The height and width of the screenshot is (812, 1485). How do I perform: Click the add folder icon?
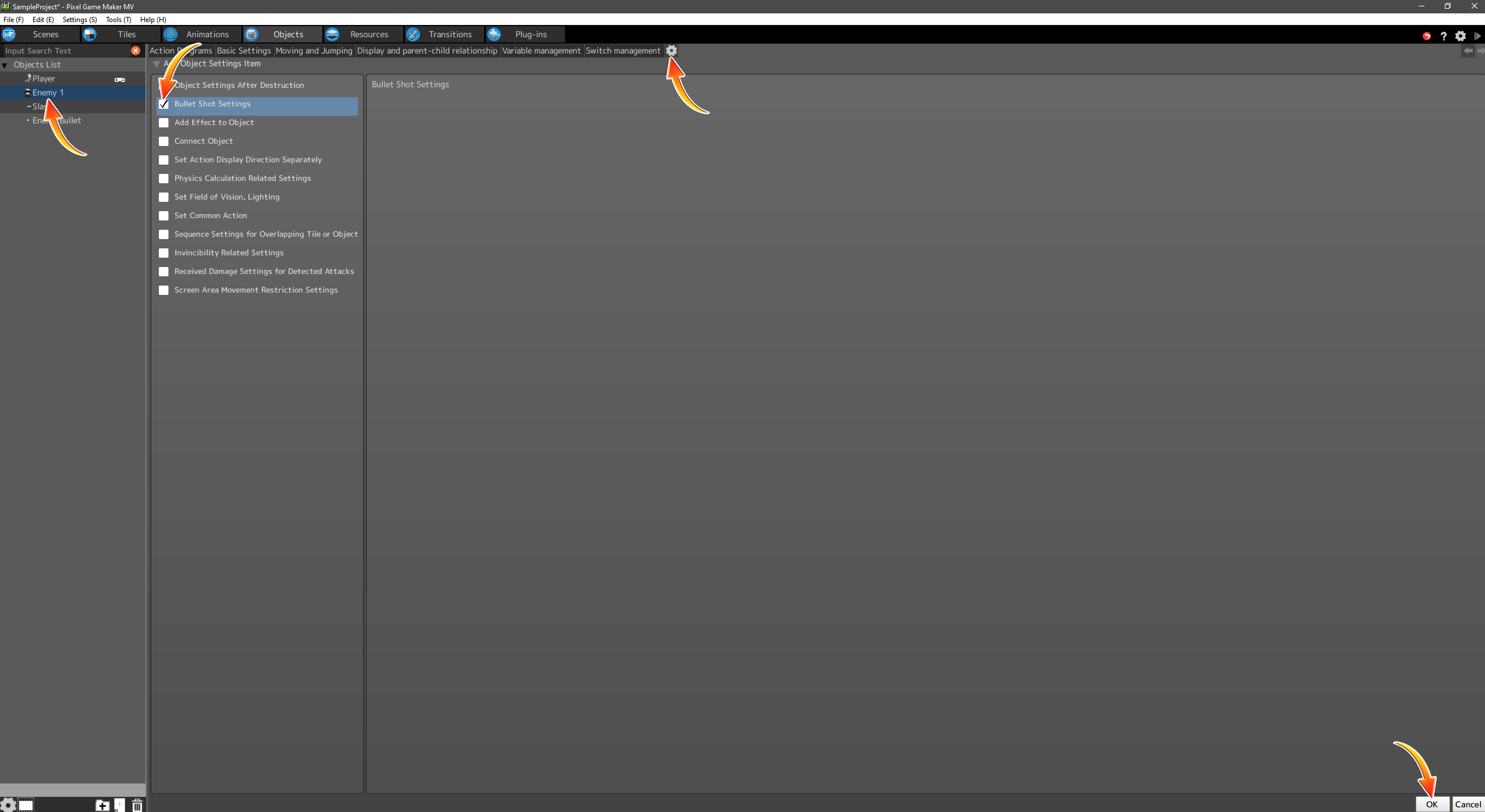tap(102, 805)
